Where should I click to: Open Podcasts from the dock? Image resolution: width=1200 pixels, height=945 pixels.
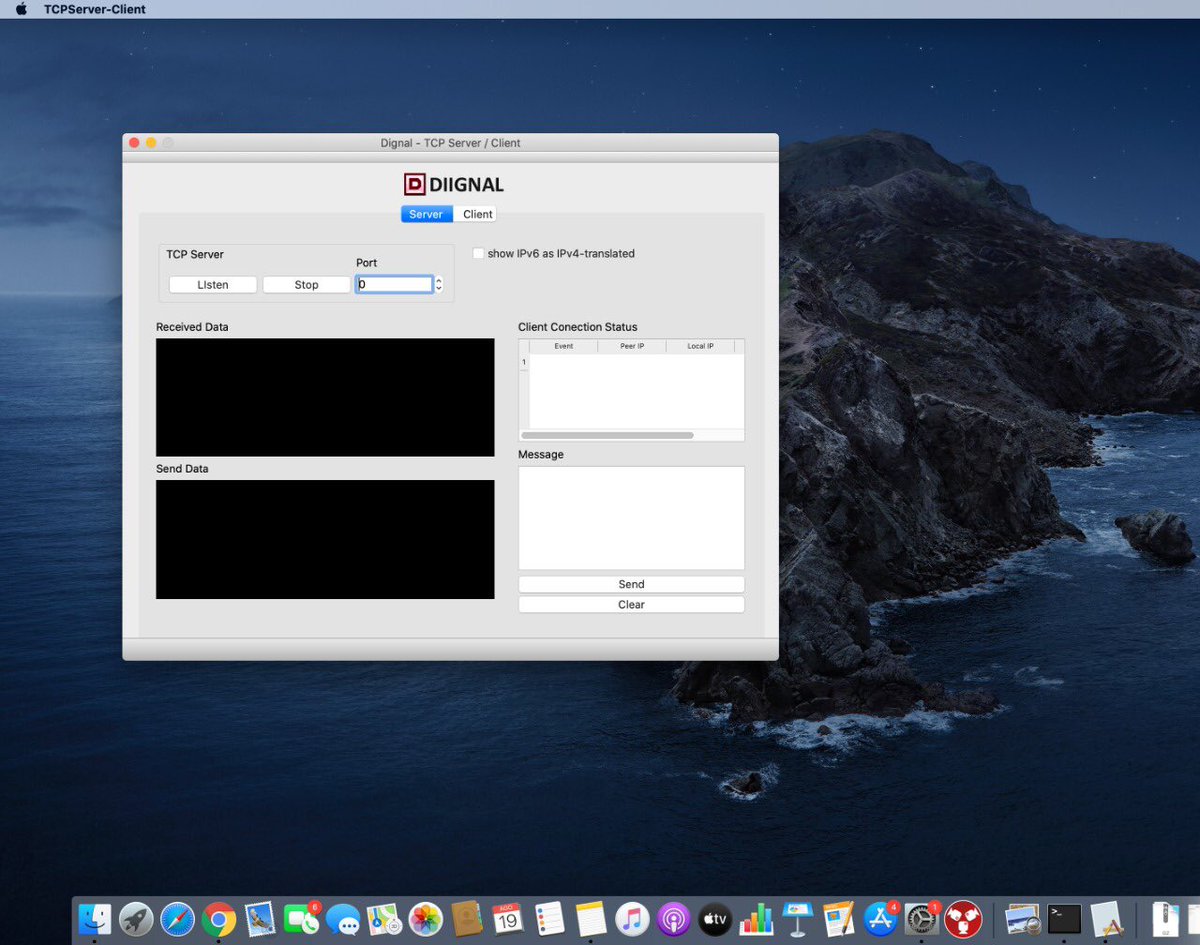click(673, 919)
